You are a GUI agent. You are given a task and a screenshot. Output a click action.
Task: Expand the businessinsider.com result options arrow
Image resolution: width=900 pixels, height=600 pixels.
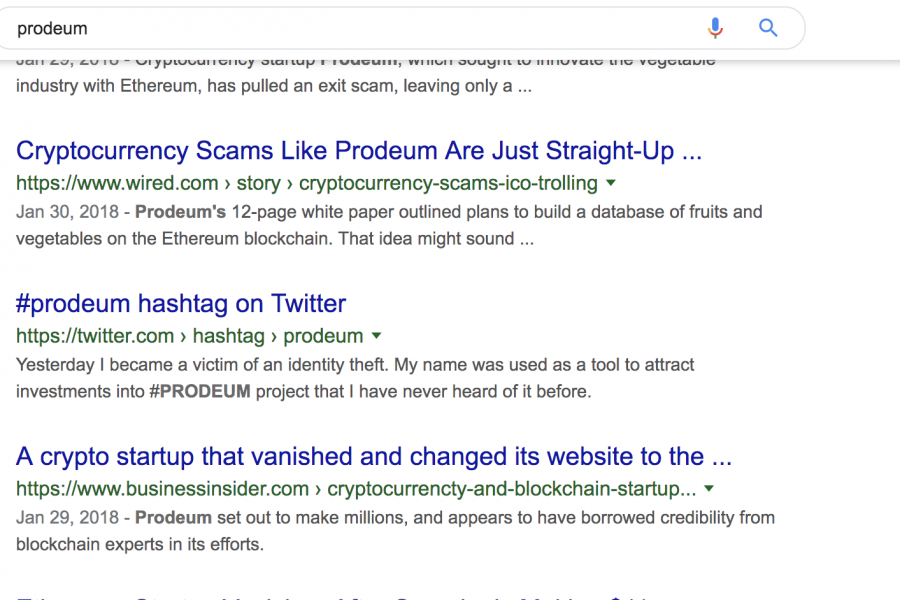[x=709, y=489]
